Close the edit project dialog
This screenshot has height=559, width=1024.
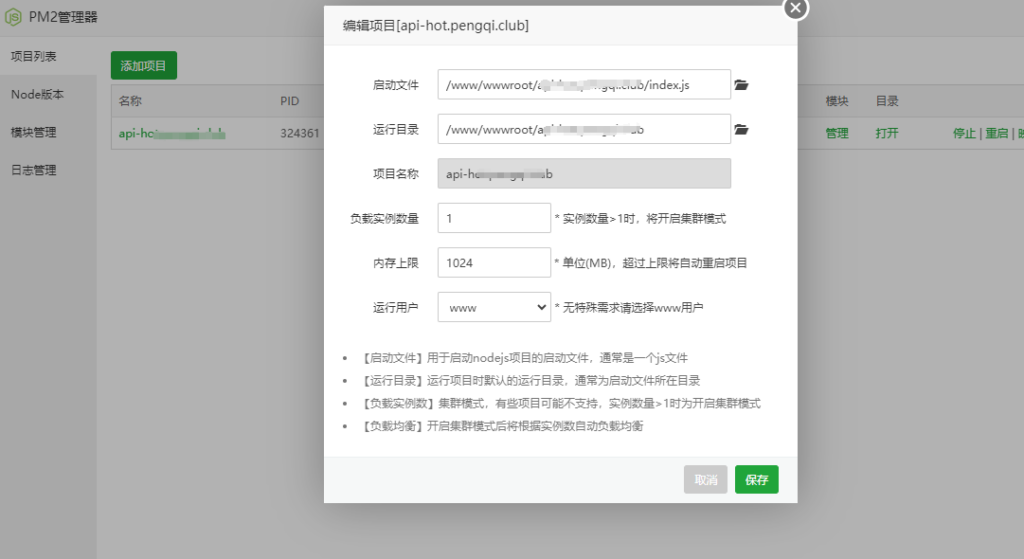coord(795,8)
